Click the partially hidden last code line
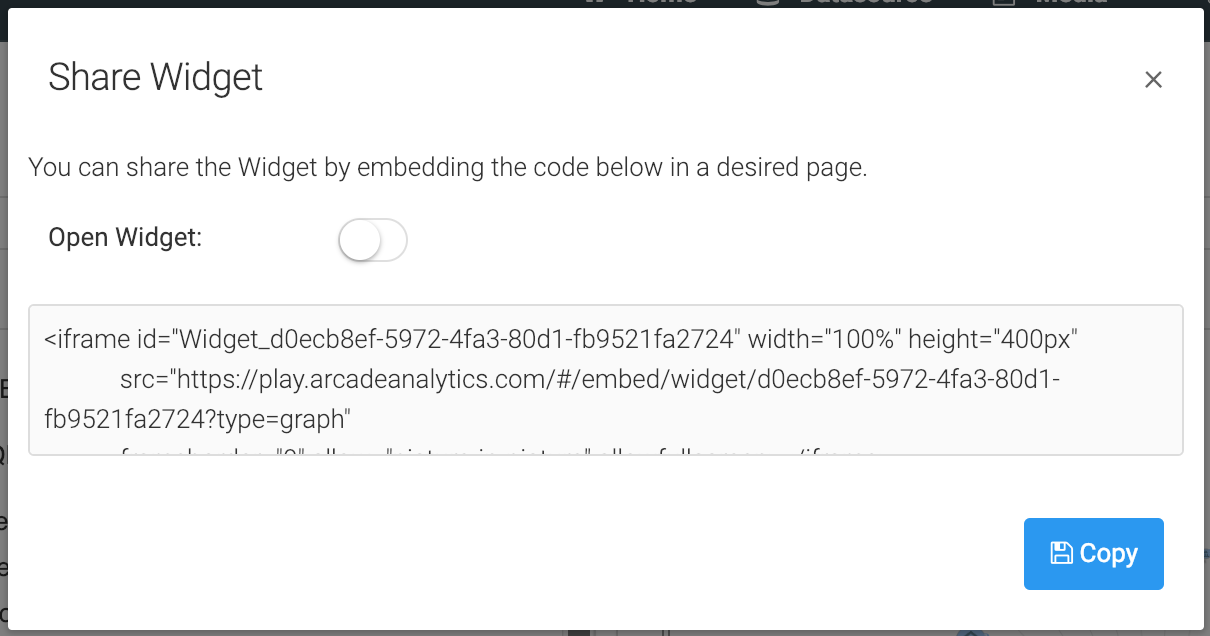1210x636 pixels. pyautogui.click(x=500, y=453)
